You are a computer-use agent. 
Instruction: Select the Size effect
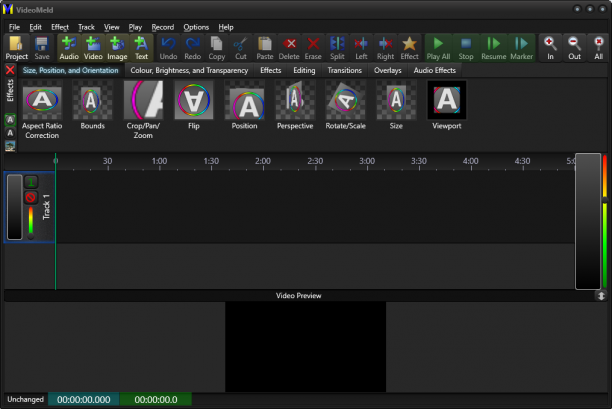tap(396, 105)
